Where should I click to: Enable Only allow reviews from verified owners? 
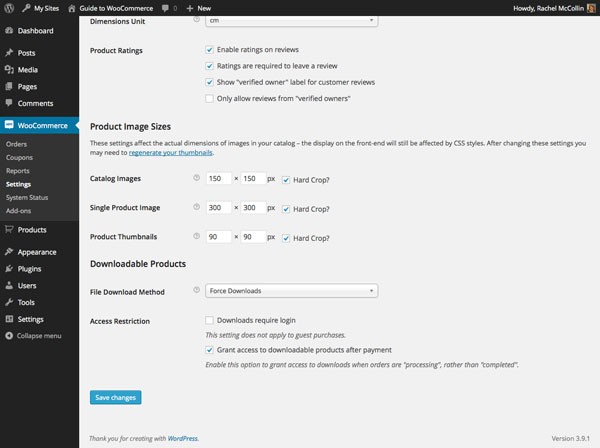pyautogui.click(x=209, y=99)
